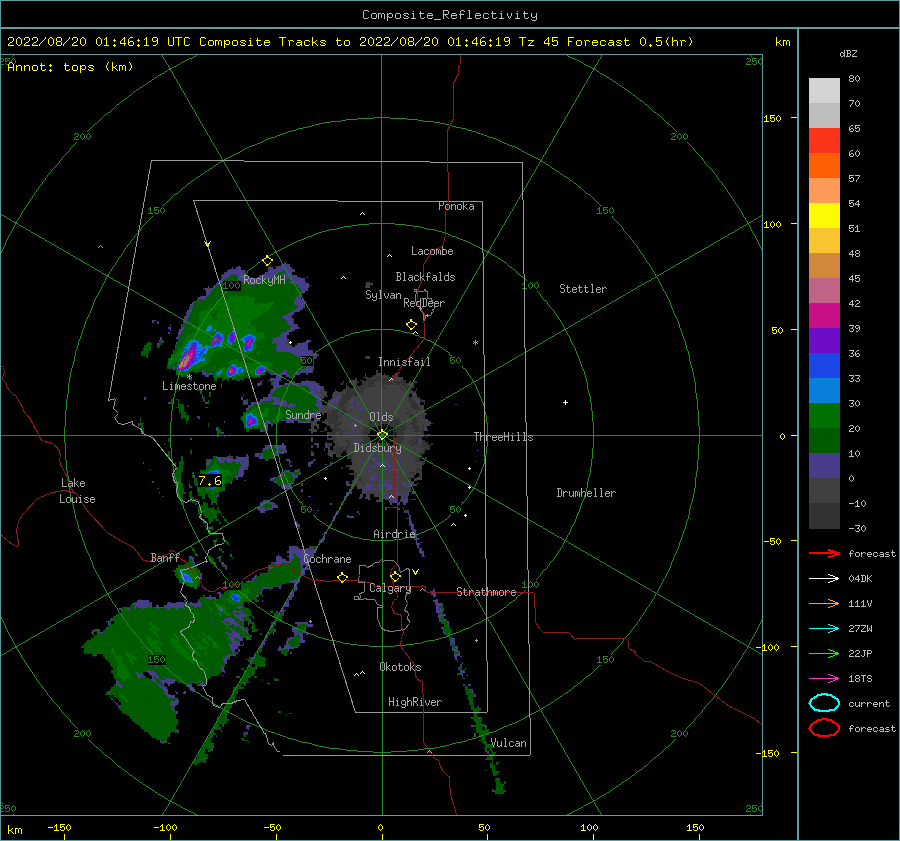Click the red 60-65 dBZ swatch
Image resolution: width=900 pixels, height=841 pixels.
tap(824, 141)
